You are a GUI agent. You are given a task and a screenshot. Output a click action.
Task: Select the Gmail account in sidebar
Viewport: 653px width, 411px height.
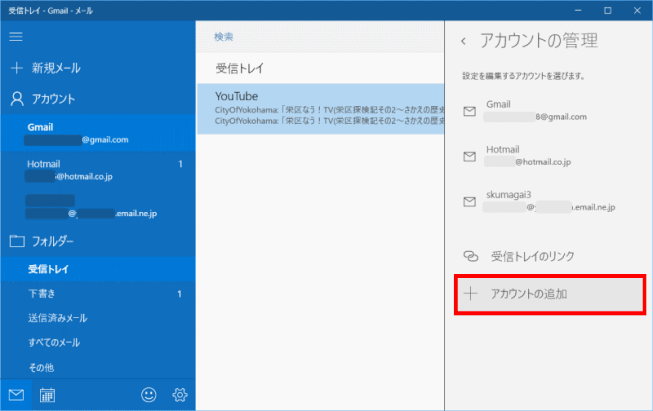[x=98, y=133]
